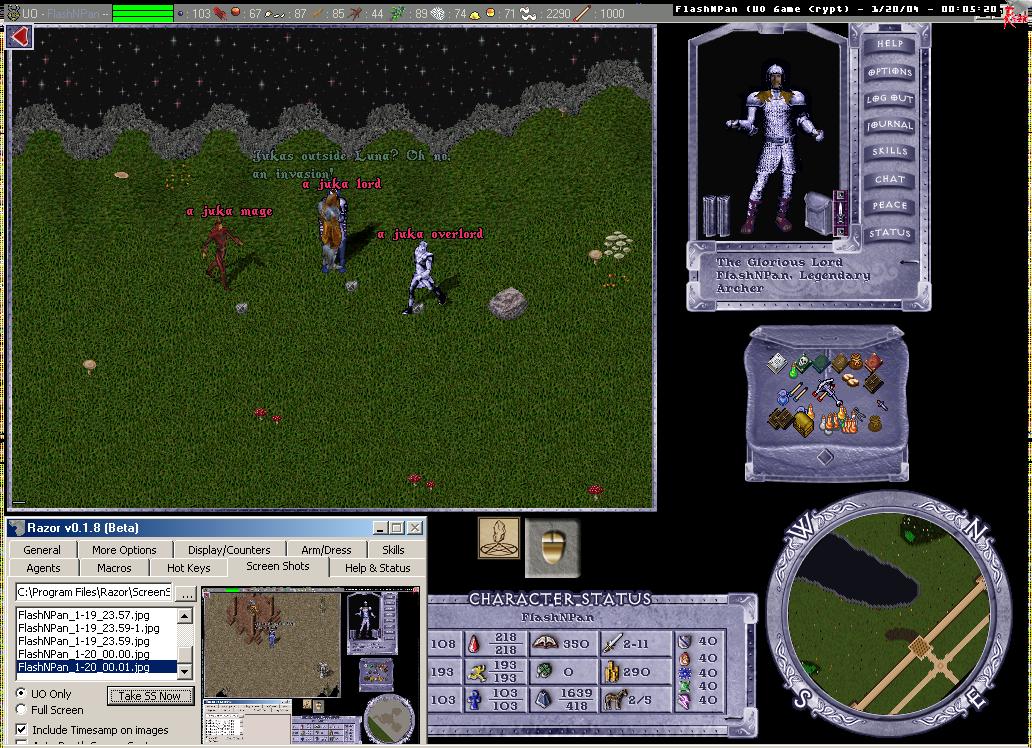Pick the small dagger in the backpack
The height and width of the screenshot is (748, 1032).
pos(882,405)
